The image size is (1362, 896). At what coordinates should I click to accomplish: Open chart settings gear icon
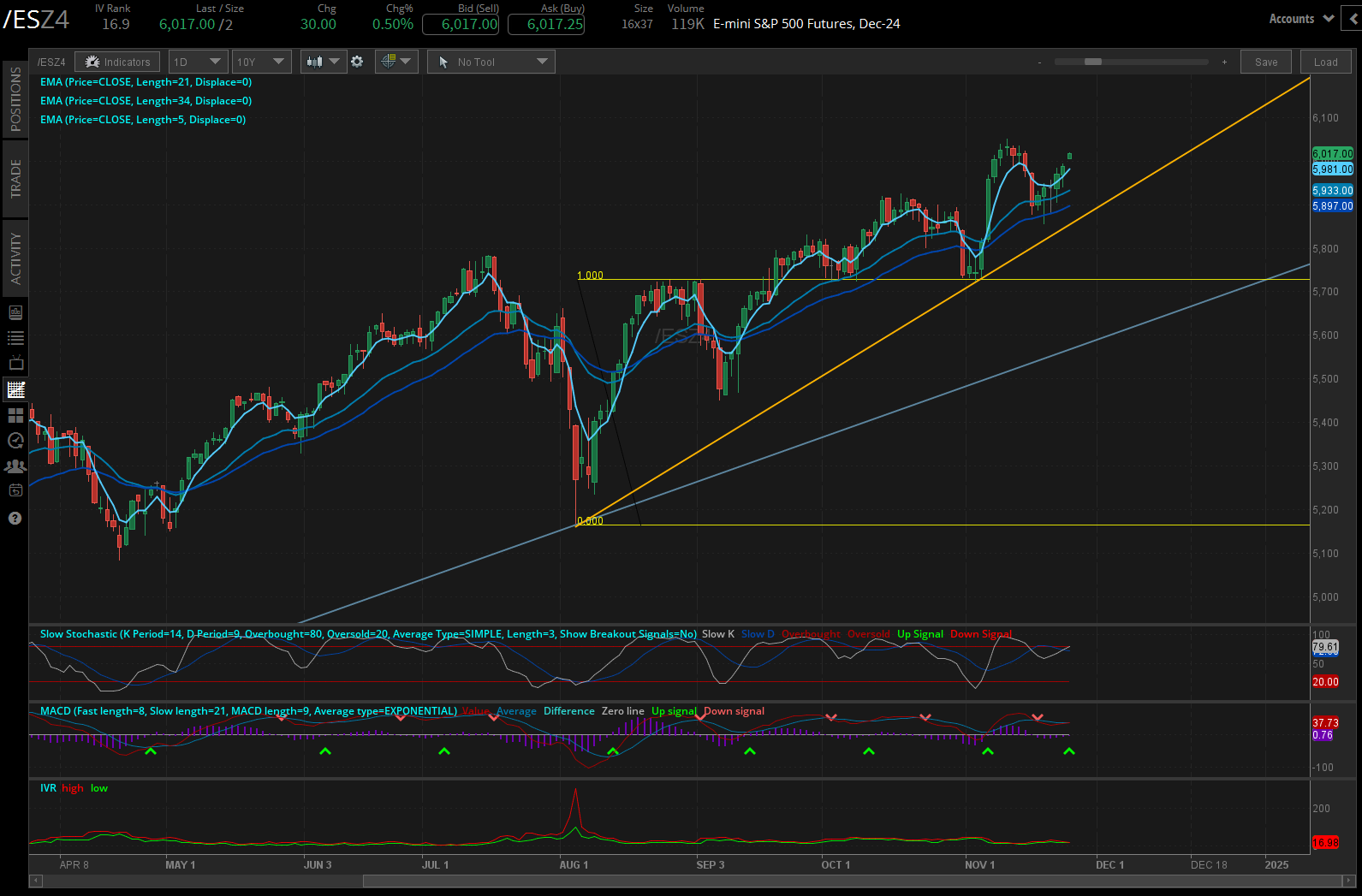pyautogui.click(x=357, y=62)
